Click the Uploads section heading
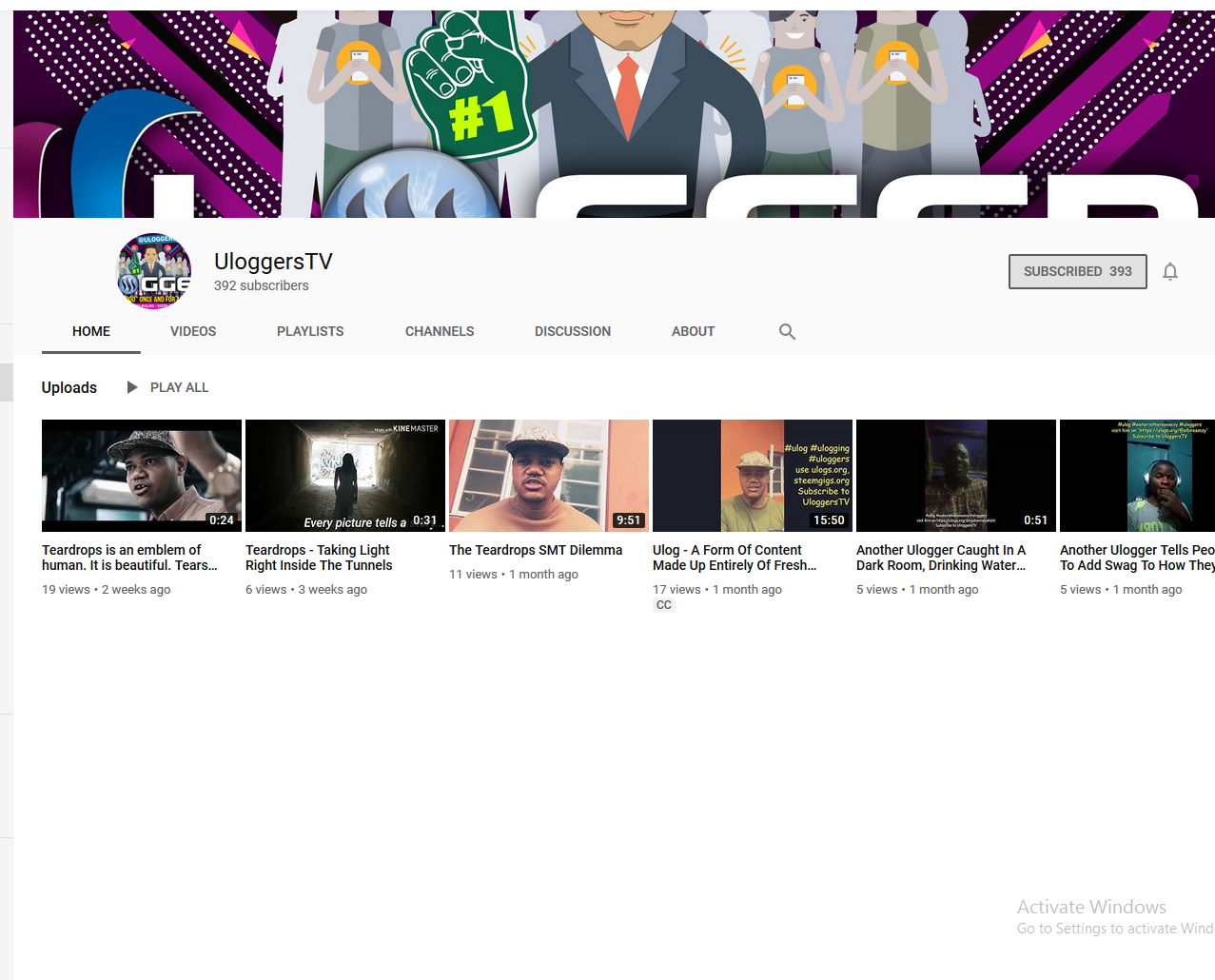 coord(69,387)
